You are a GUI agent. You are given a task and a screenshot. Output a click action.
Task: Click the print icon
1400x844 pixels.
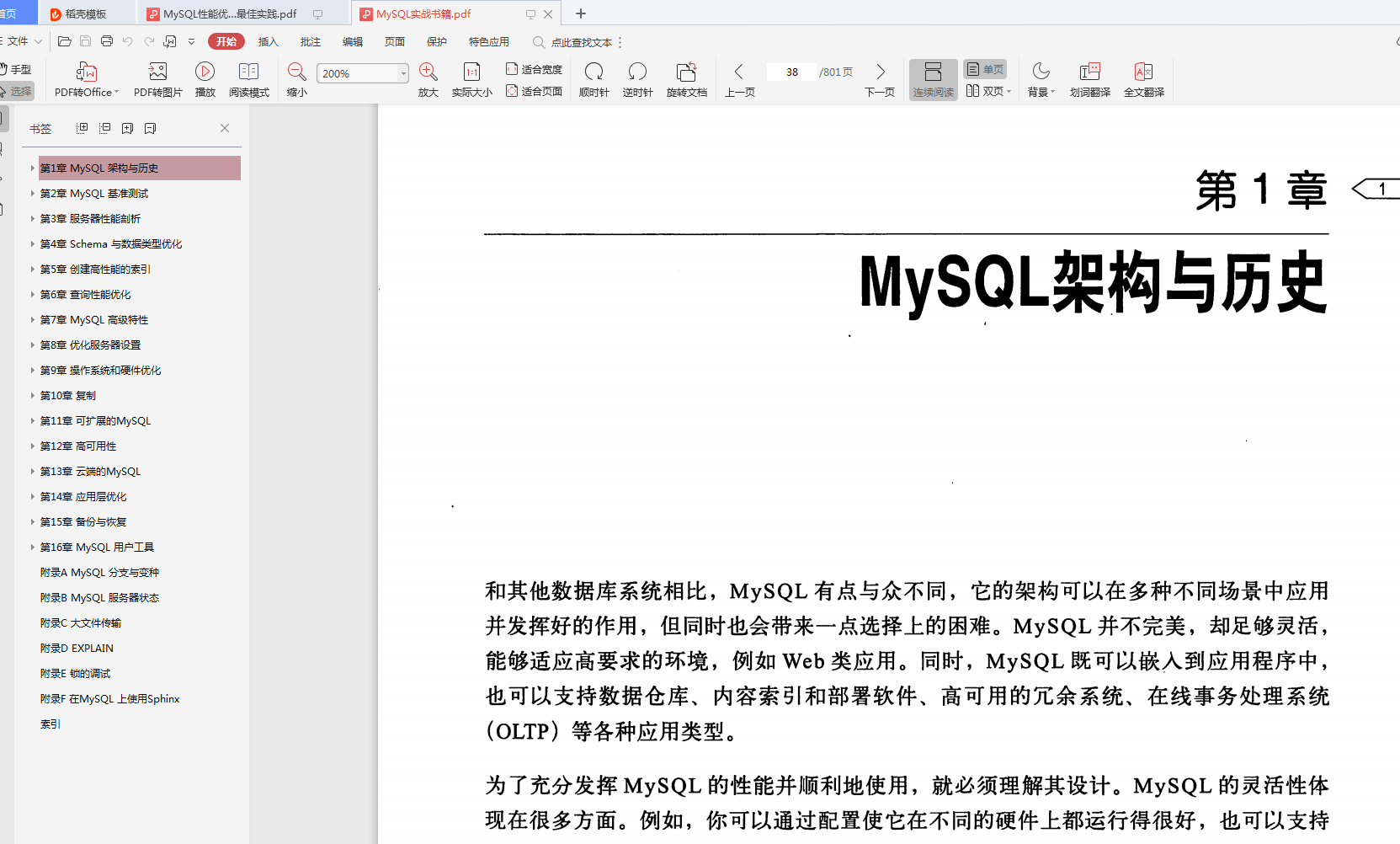click(107, 41)
